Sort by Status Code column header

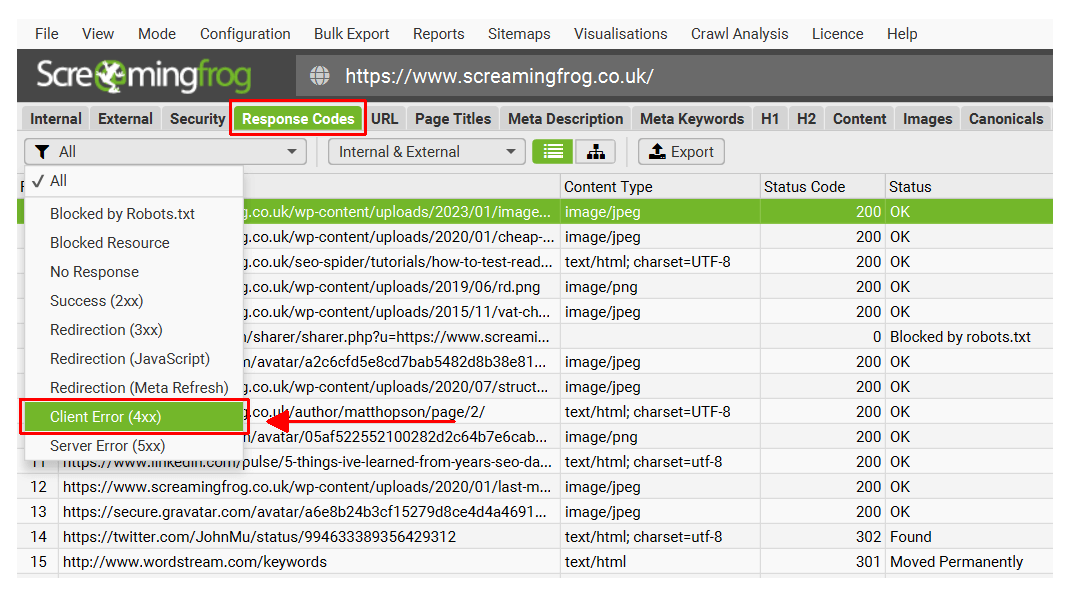[822, 186]
